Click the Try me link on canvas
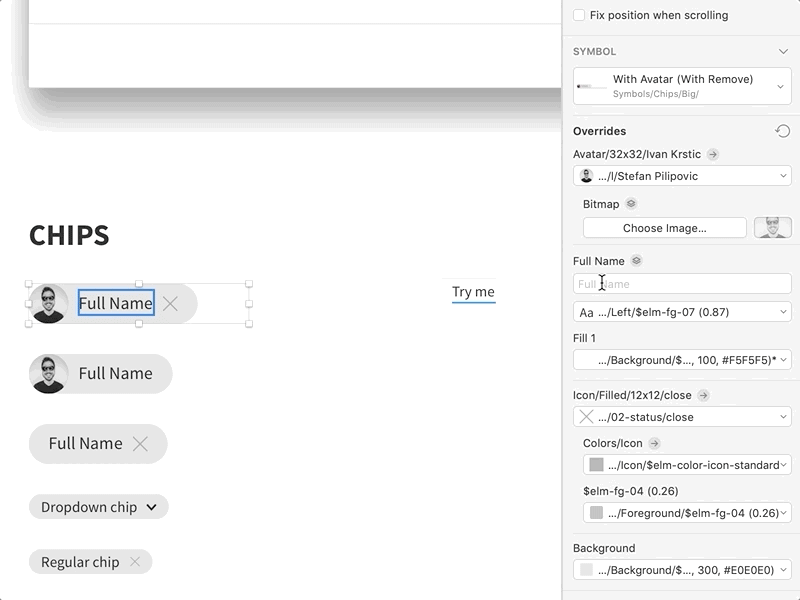This screenshot has width=800, height=600. pos(473,292)
